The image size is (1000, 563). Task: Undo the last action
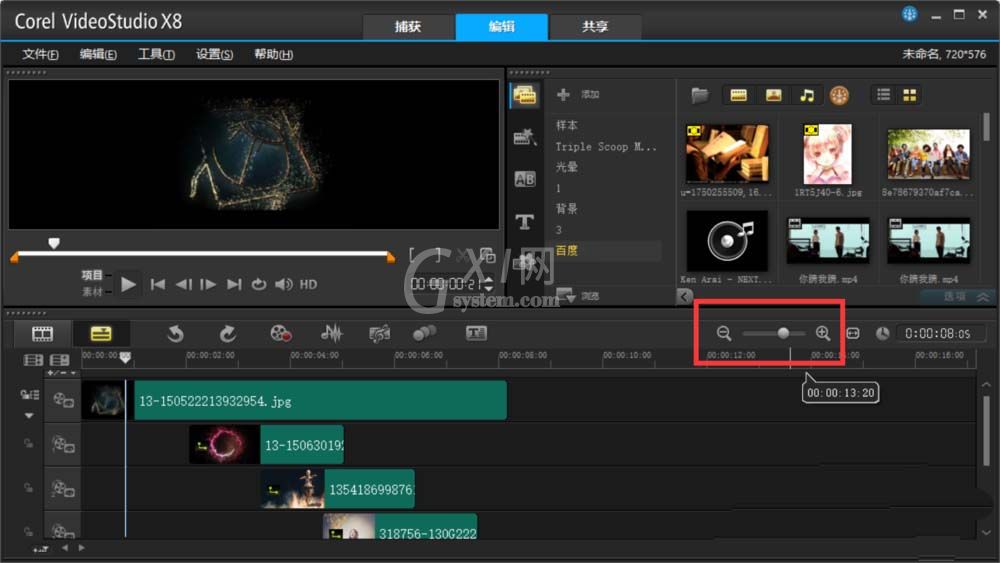175,333
